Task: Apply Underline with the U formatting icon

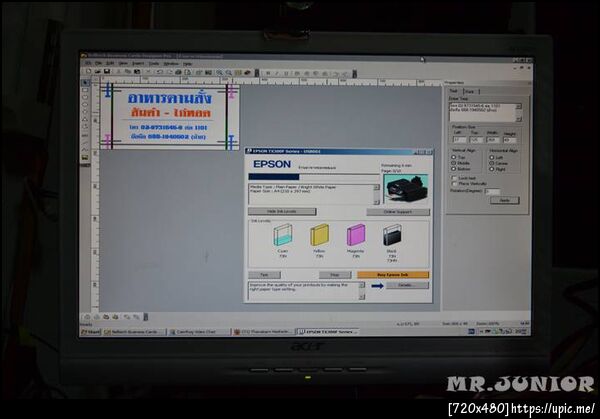Action: [286, 73]
